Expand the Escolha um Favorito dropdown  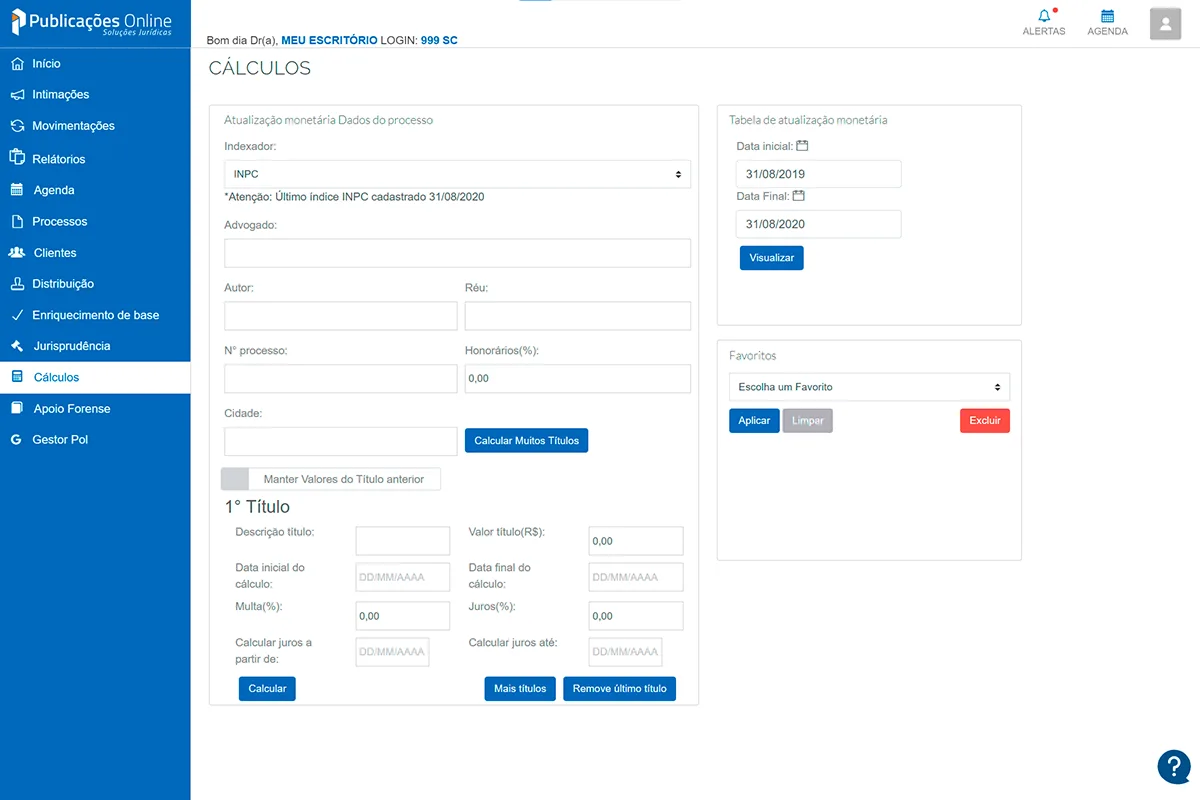[x=869, y=387]
